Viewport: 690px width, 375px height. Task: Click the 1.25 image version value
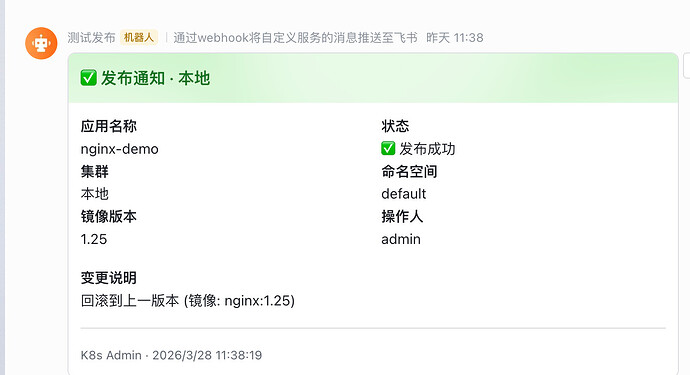94,239
